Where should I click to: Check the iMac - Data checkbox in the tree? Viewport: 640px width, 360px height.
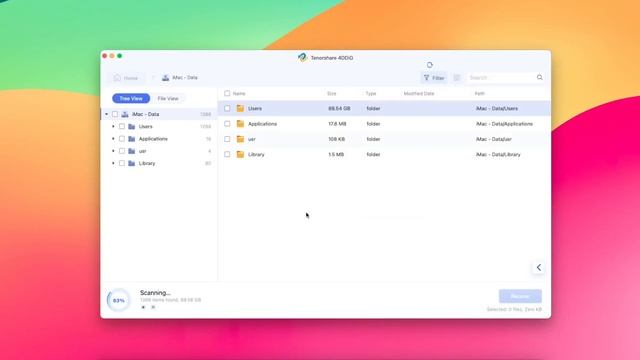coord(115,114)
